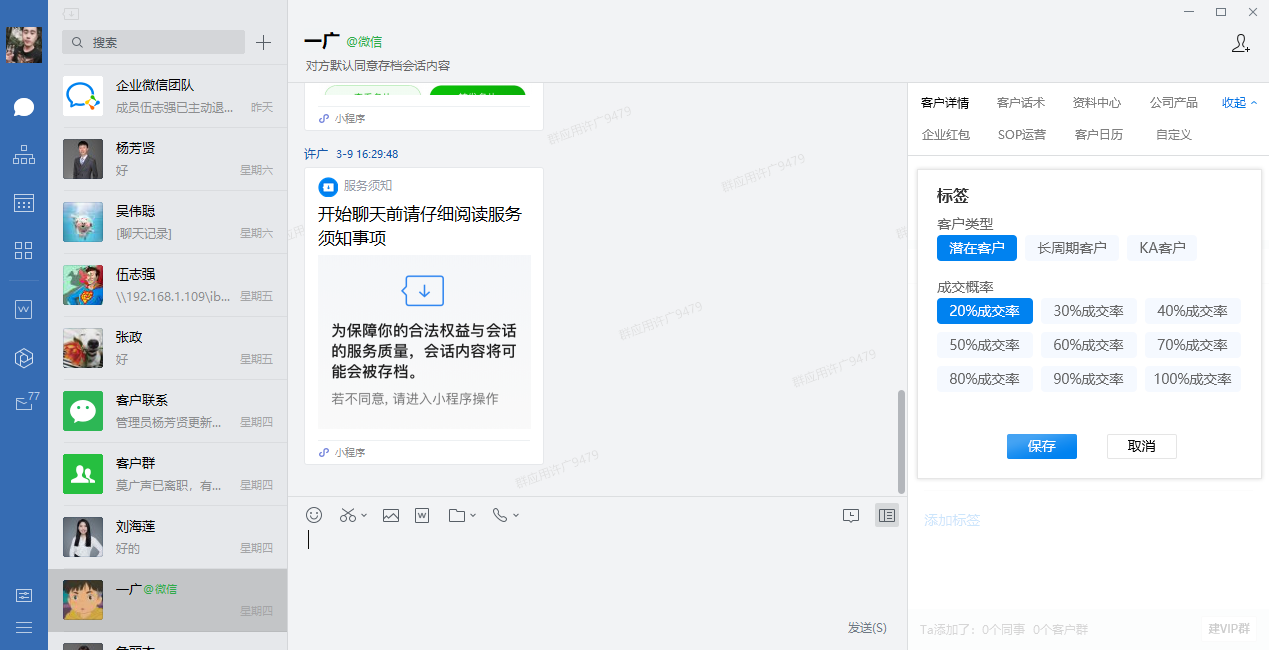The width and height of the screenshot is (1269, 650).
Task: Collapse the tab panel with 收起
Action: (1239, 102)
